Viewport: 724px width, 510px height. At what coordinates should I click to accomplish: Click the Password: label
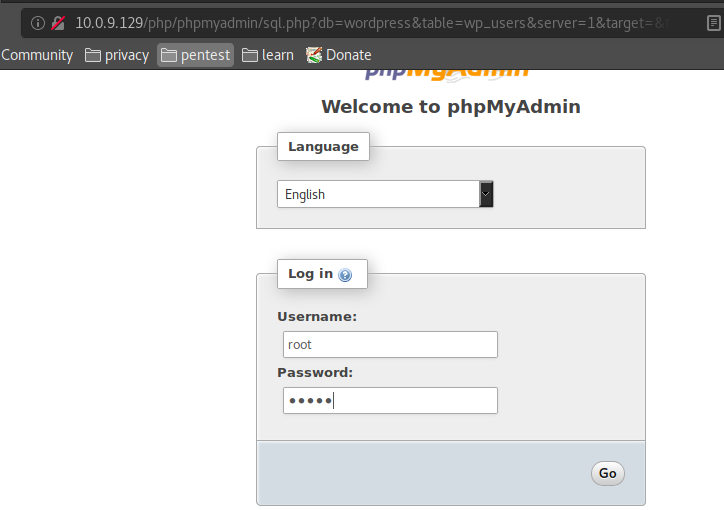tap(315, 372)
